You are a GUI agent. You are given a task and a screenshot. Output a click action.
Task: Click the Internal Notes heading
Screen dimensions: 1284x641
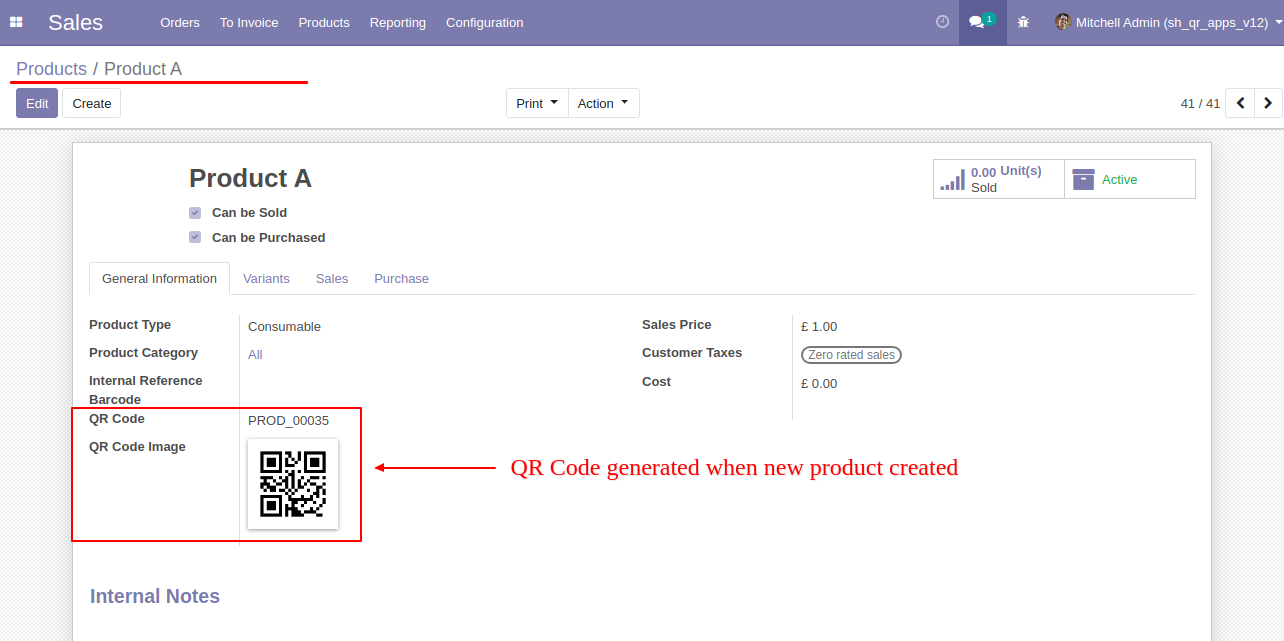click(155, 596)
